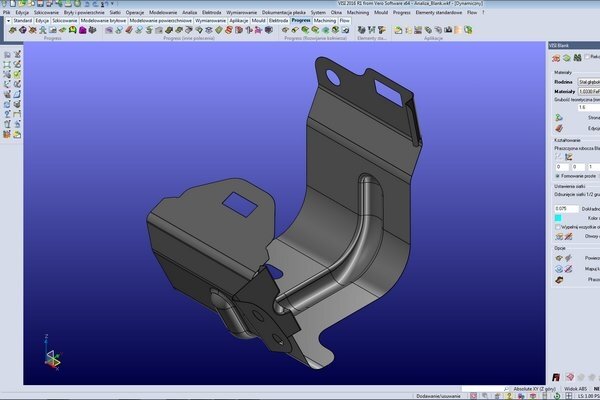Click the first Progress group toolbar icon

pos(13,30)
